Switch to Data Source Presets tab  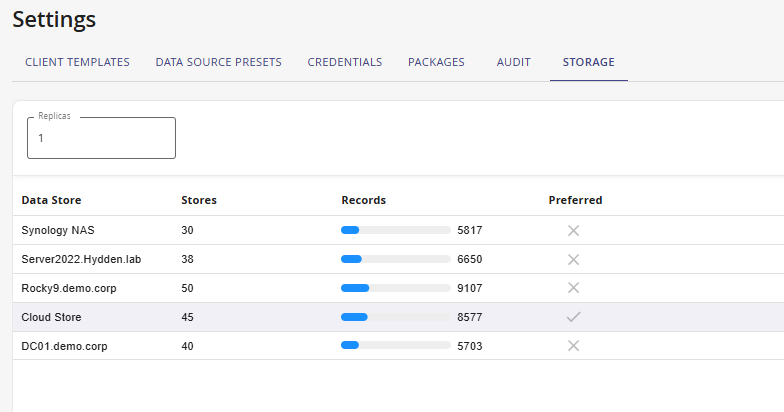pyautogui.click(x=218, y=62)
